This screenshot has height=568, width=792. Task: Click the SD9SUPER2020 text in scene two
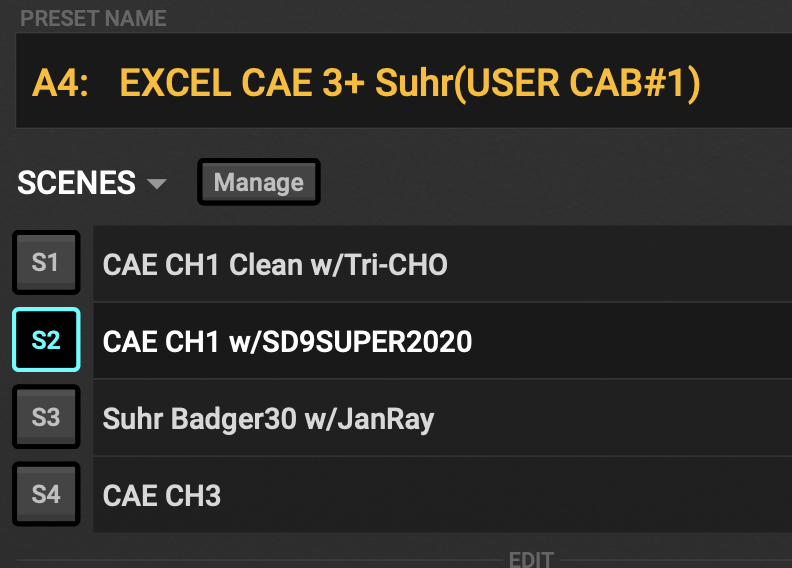click(x=367, y=342)
